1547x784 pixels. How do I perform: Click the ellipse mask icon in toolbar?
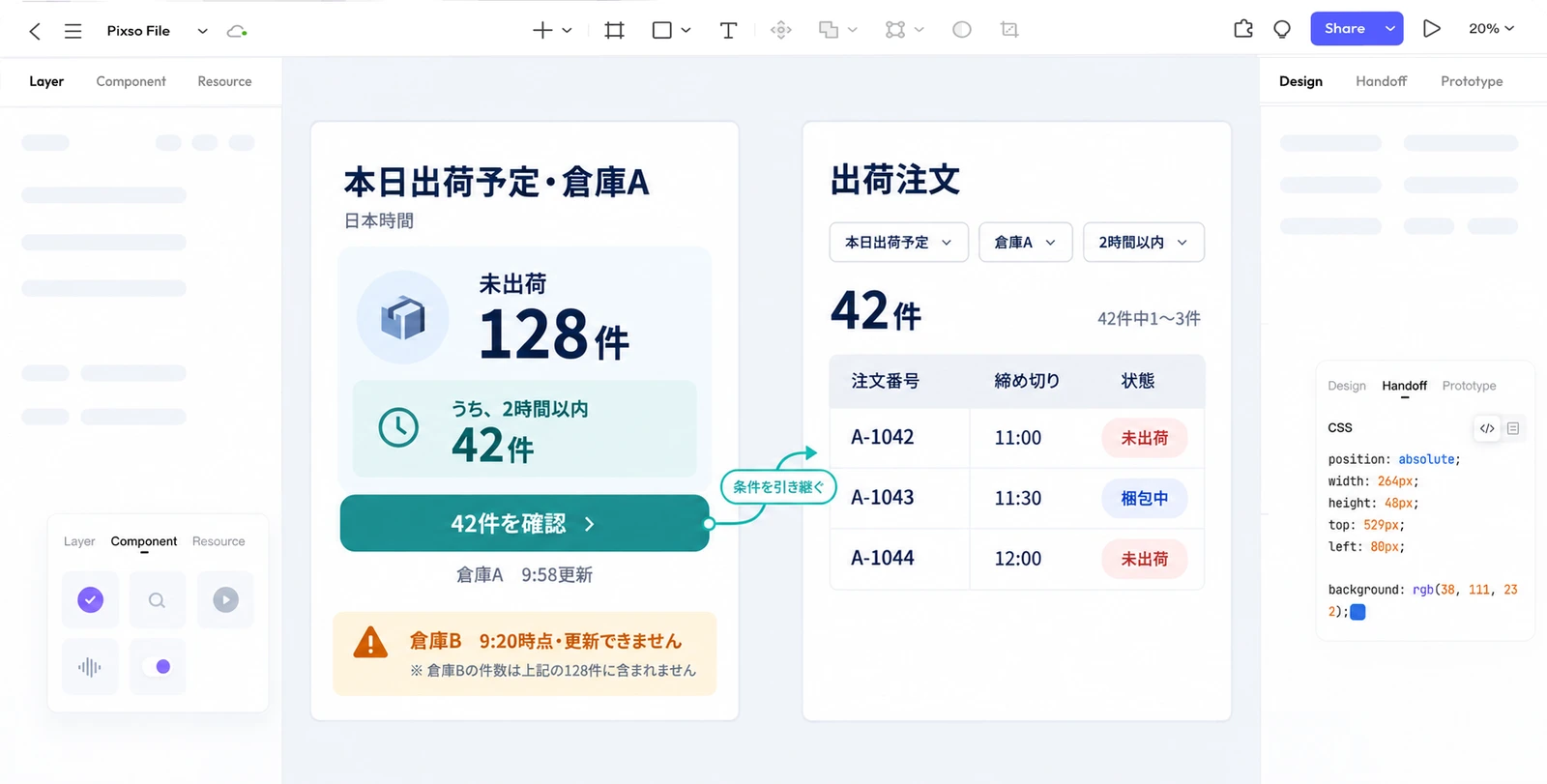pos(961,30)
